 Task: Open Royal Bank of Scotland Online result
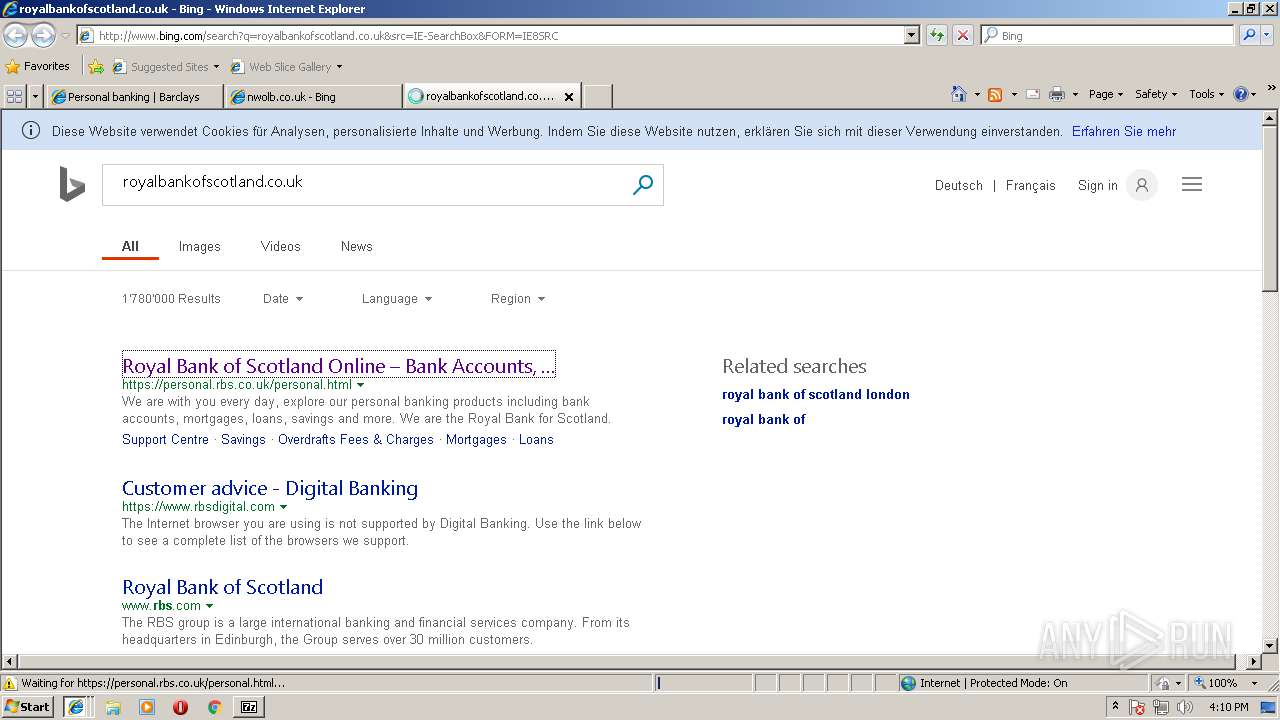tap(338, 366)
